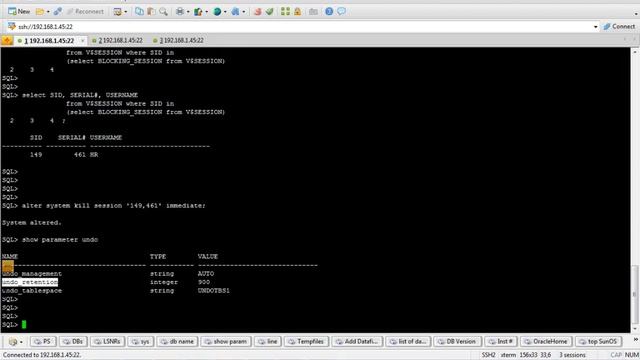The width and height of the screenshot is (640, 360).
Task: Click the Reconnect button
Action: [x=85, y=11]
